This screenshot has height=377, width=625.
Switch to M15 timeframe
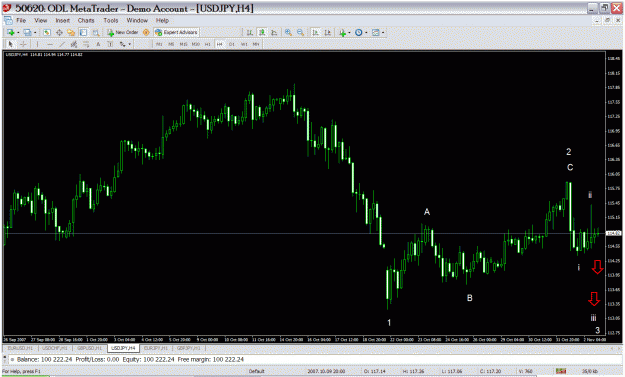pos(183,44)
